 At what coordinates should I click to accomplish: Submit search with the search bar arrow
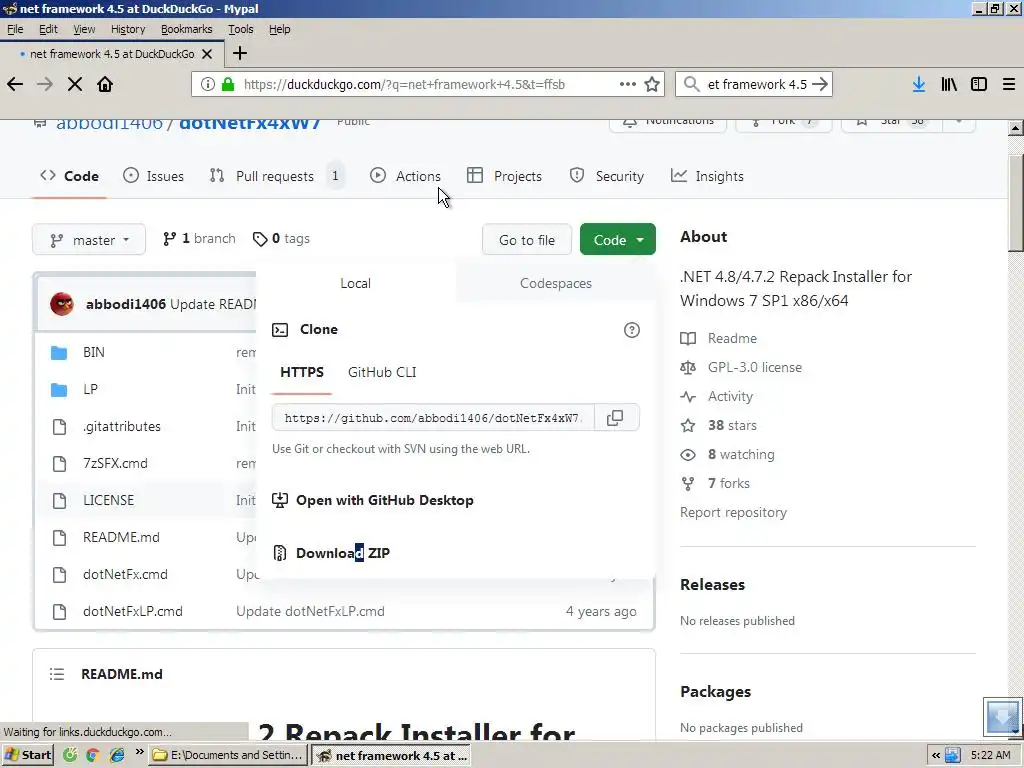(820, 84)
